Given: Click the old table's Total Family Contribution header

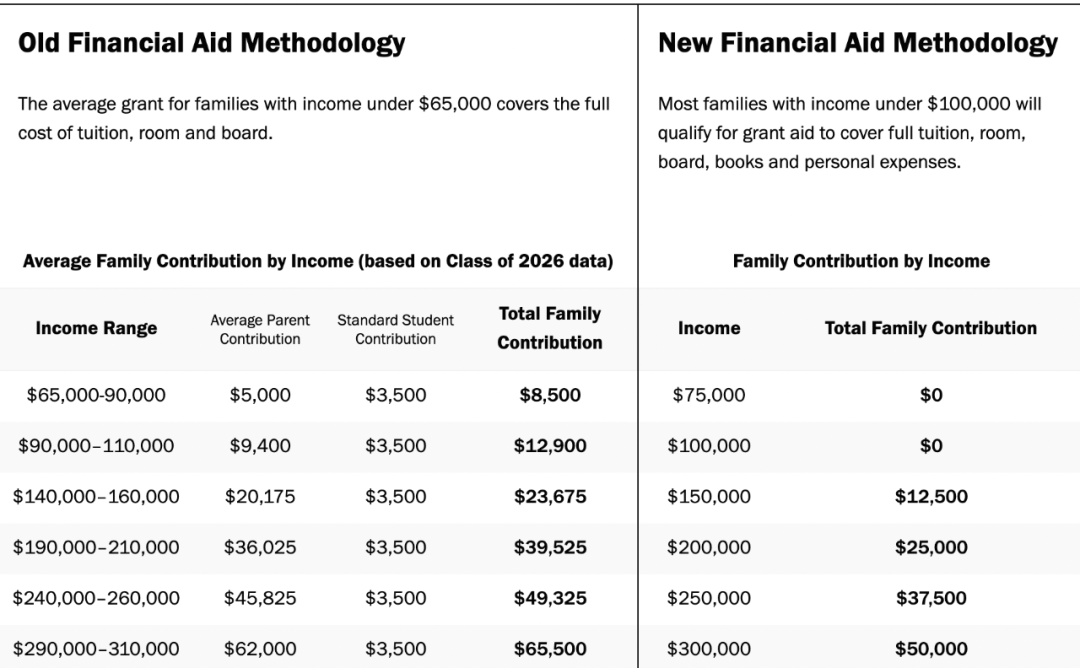Looking at the screenshot, I should (550, 328).
